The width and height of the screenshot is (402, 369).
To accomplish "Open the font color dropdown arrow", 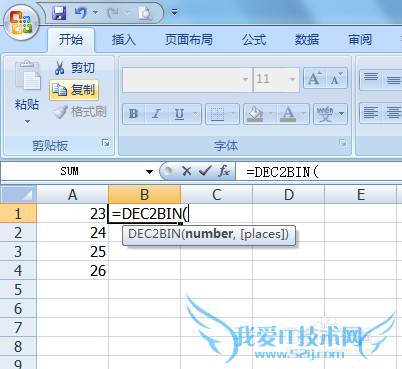I will coord(303,114).
